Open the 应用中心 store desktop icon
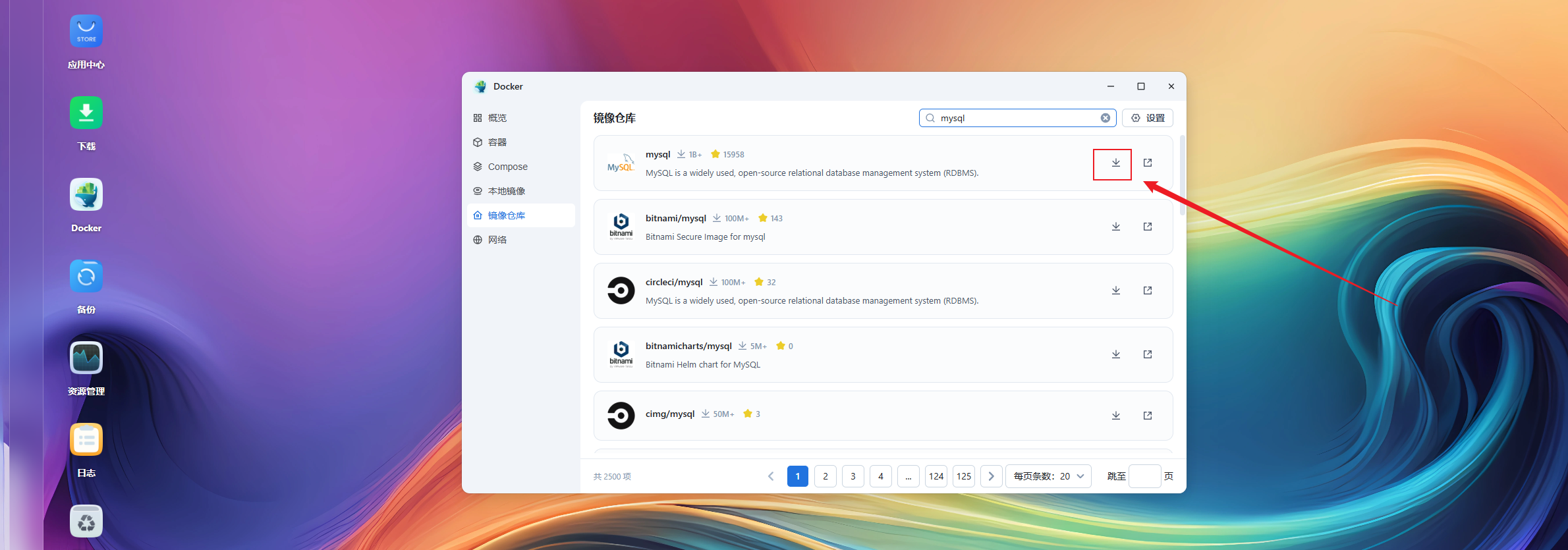This screenshot has width=1568, height=550. (86, 31)
